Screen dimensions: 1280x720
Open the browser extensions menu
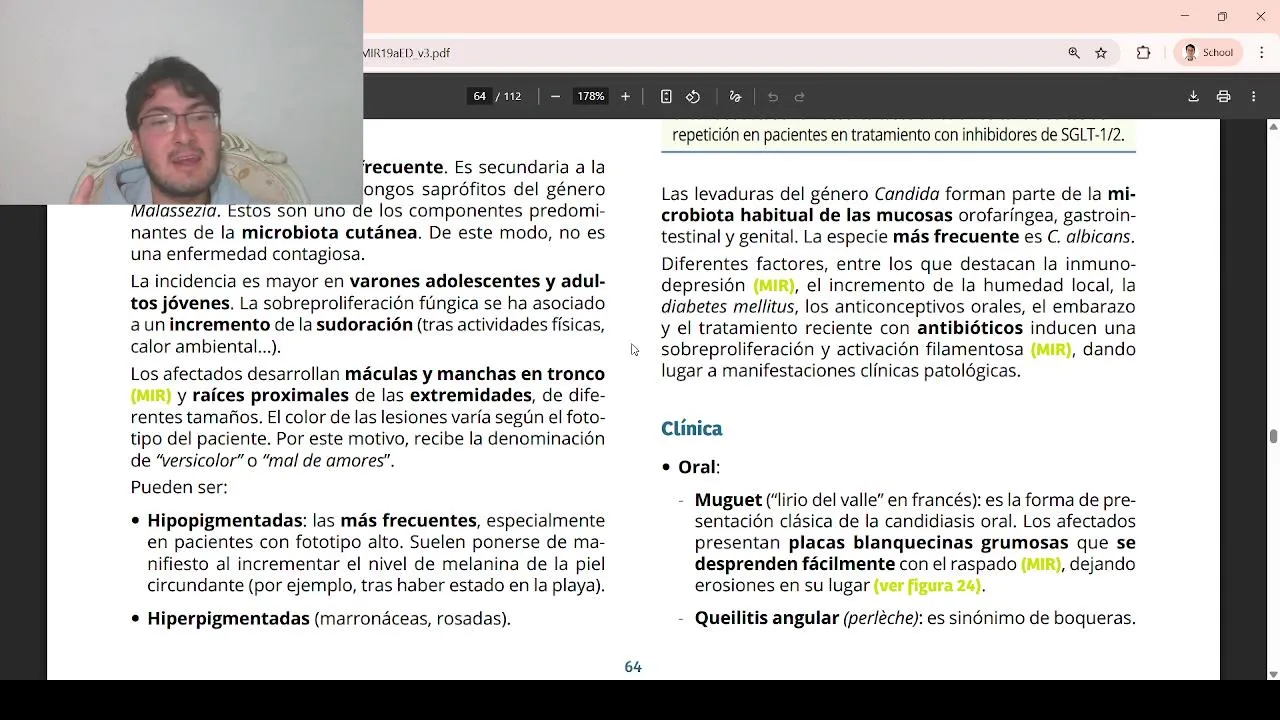tap(1143, 53)
